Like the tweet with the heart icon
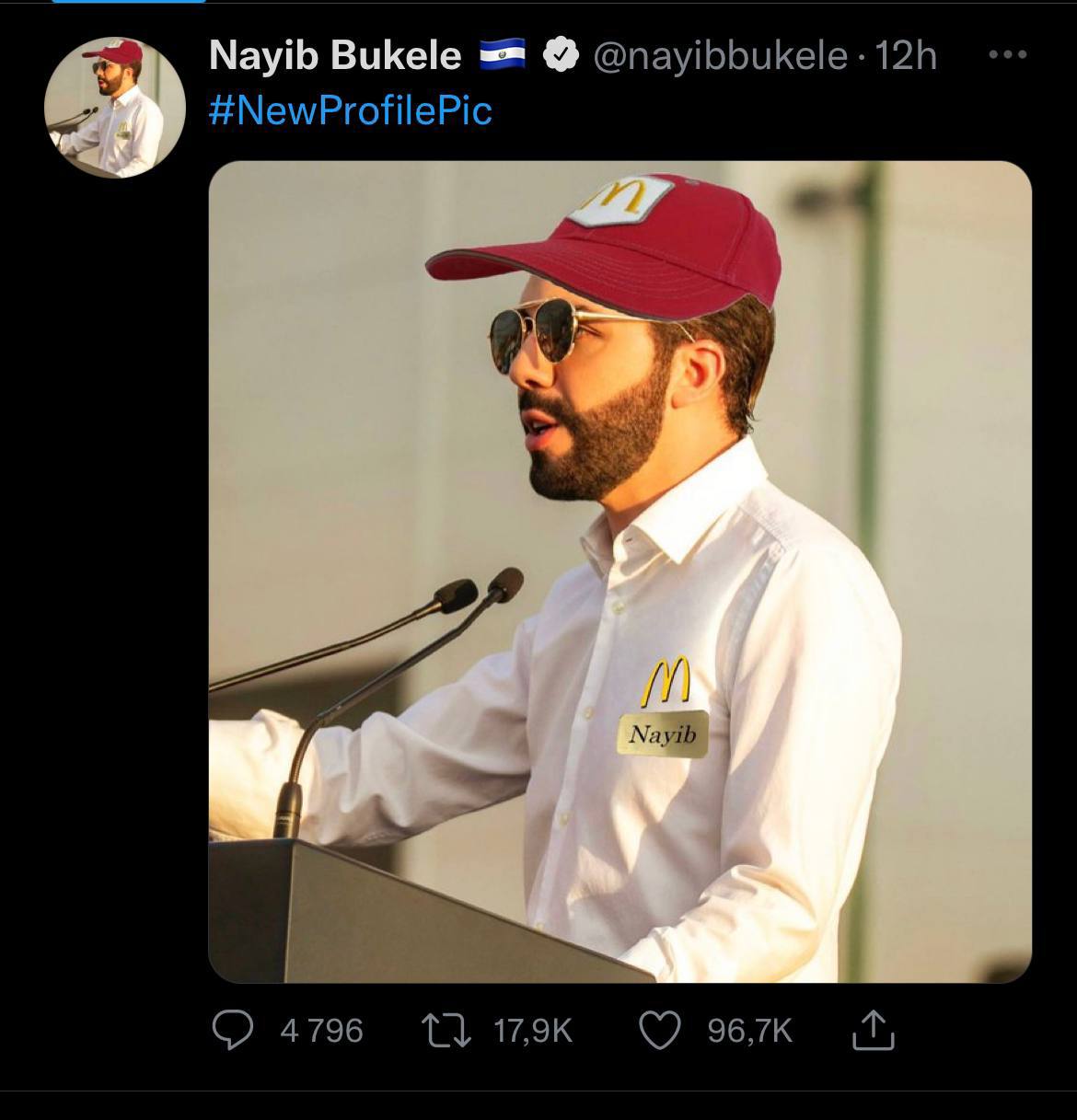 pyautogui.click(x=659, y=1030)
